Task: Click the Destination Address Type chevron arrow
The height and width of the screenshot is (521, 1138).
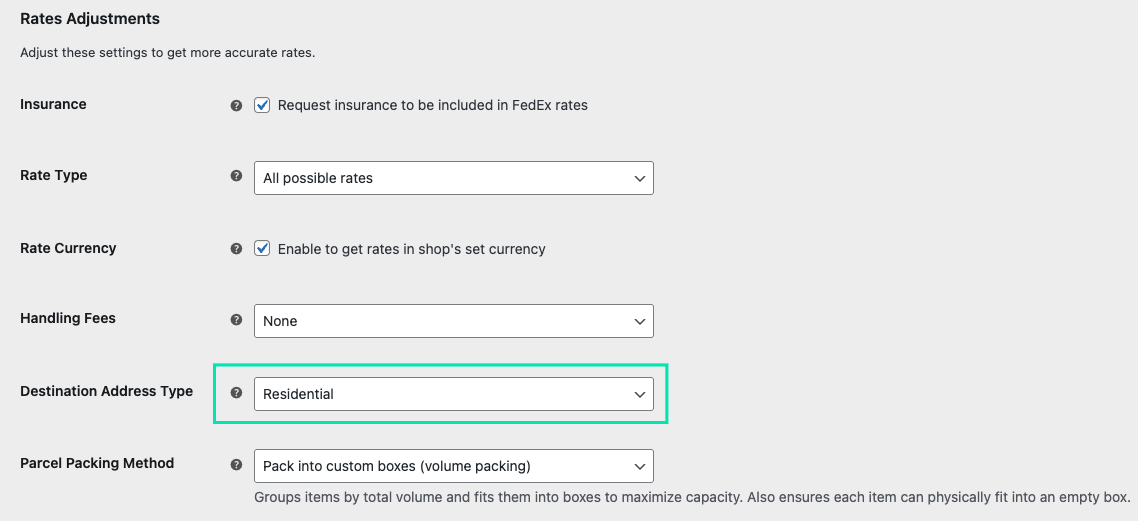Action: [x=640, y=394]
